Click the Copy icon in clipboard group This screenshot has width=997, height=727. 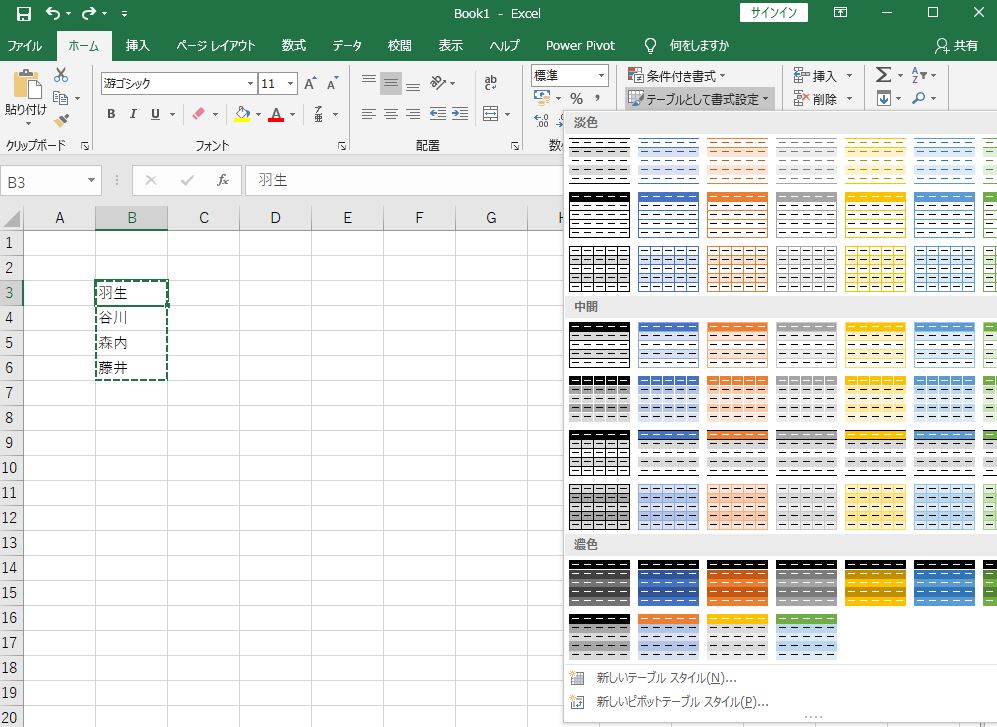pyautogui.click(x=60, y=98)
